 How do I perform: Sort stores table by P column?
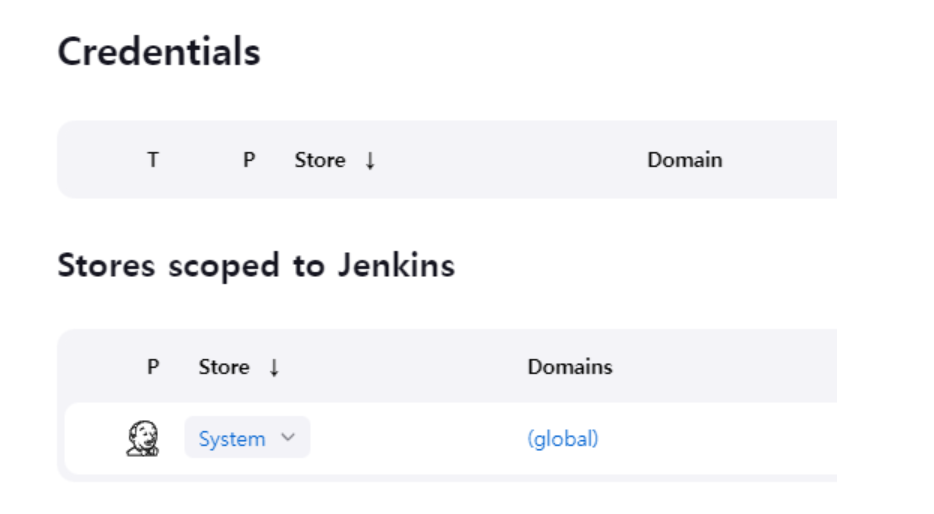[x=153, y=367]
